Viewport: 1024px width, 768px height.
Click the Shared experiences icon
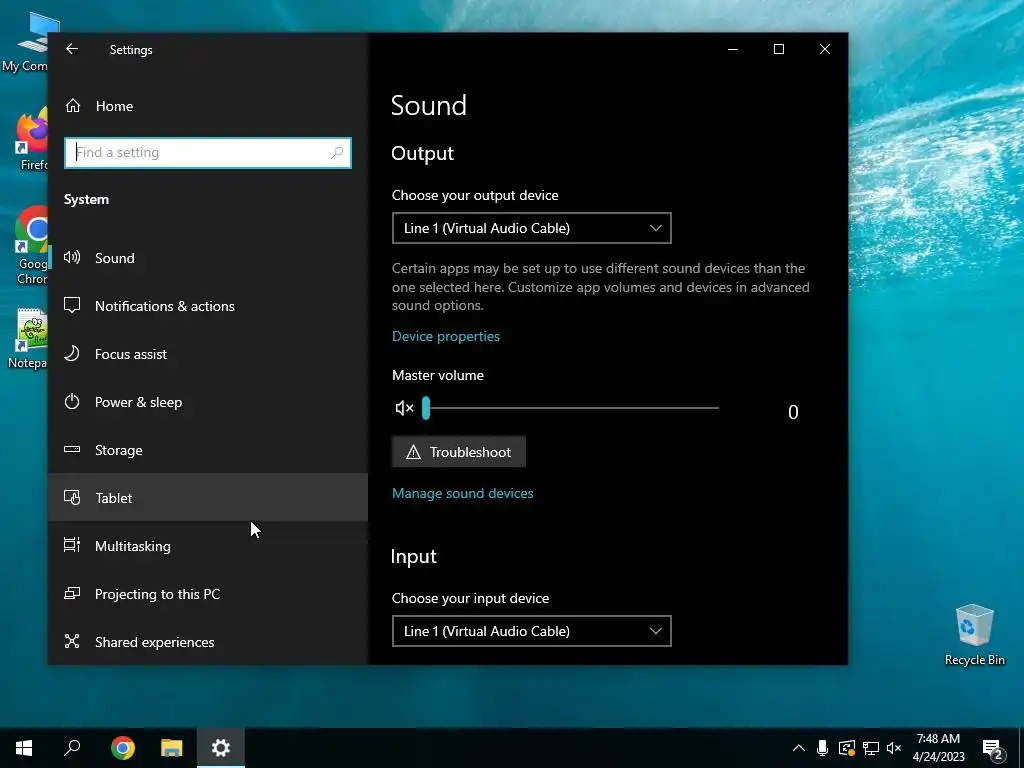[72, 641]
